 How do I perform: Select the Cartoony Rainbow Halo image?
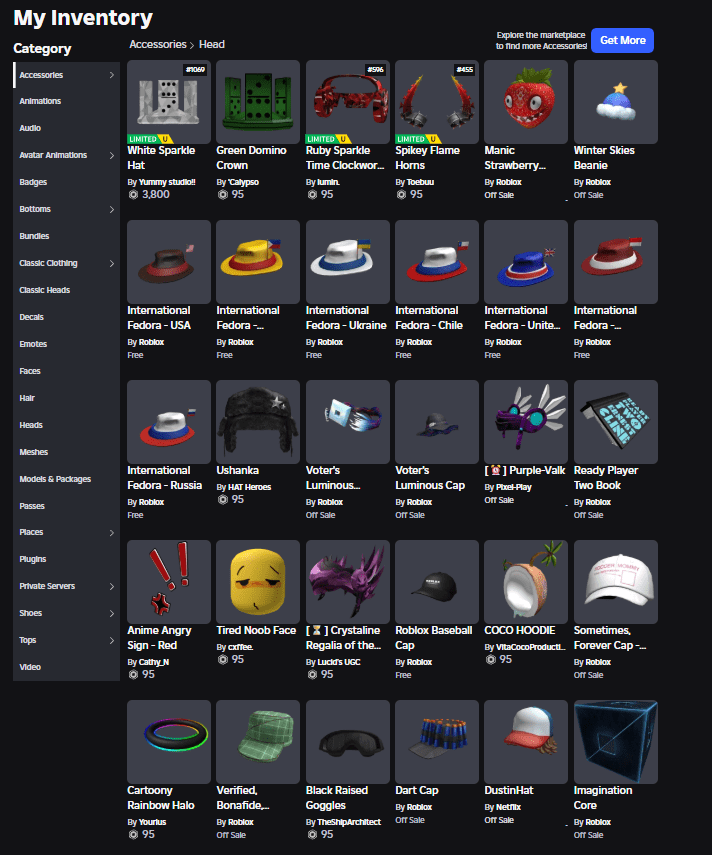click(x=168, y=742)
